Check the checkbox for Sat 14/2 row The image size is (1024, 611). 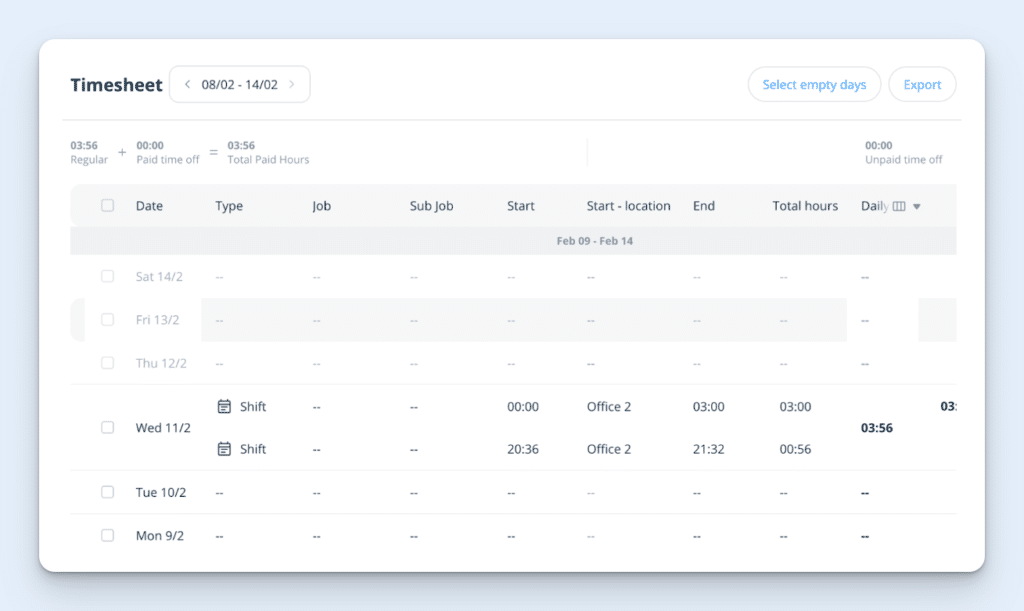pyautogui.click(x=107, y=276)
